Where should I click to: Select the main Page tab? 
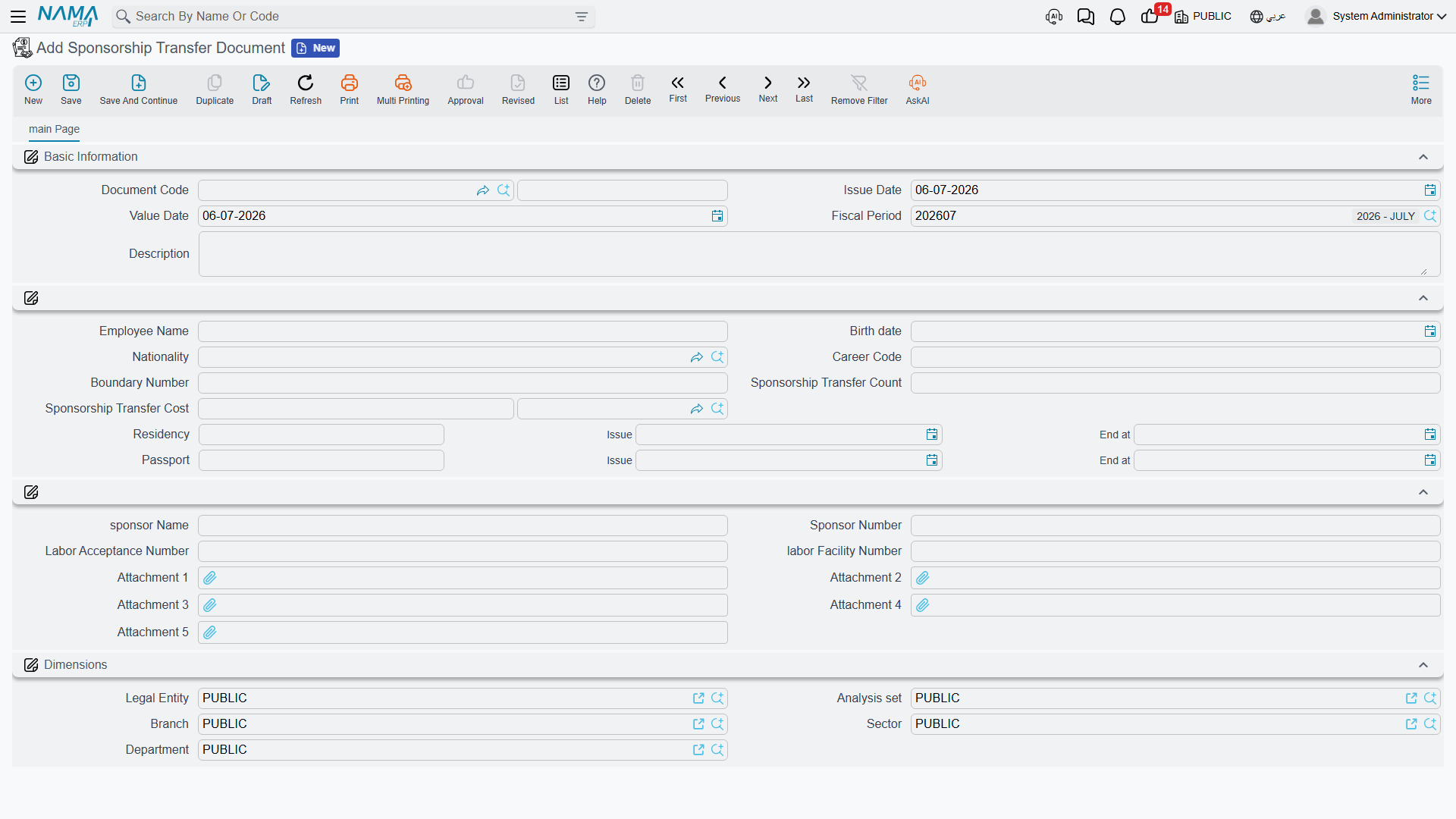point(54,129)
